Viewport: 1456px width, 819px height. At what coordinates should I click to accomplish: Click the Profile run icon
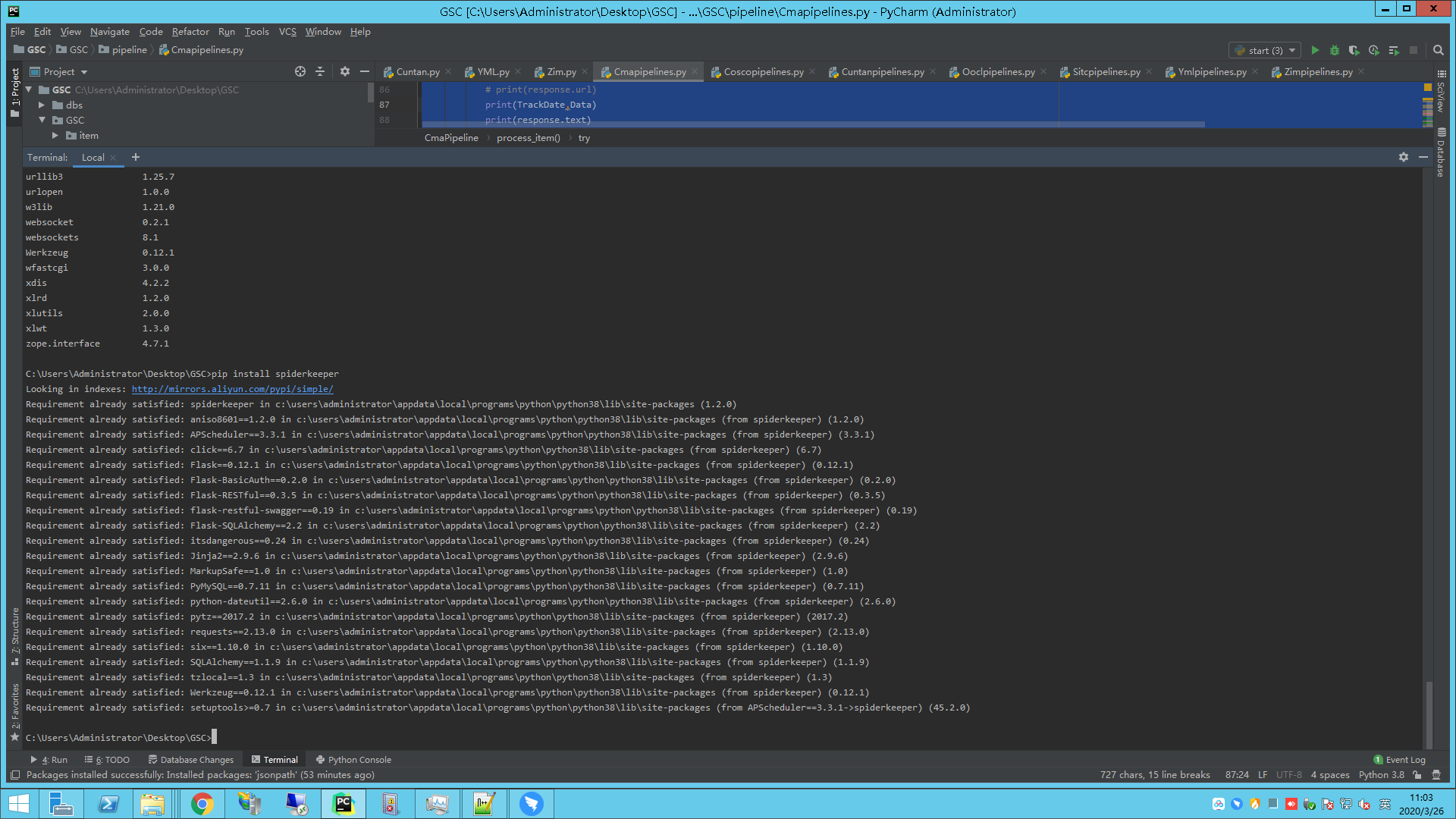1373,50
